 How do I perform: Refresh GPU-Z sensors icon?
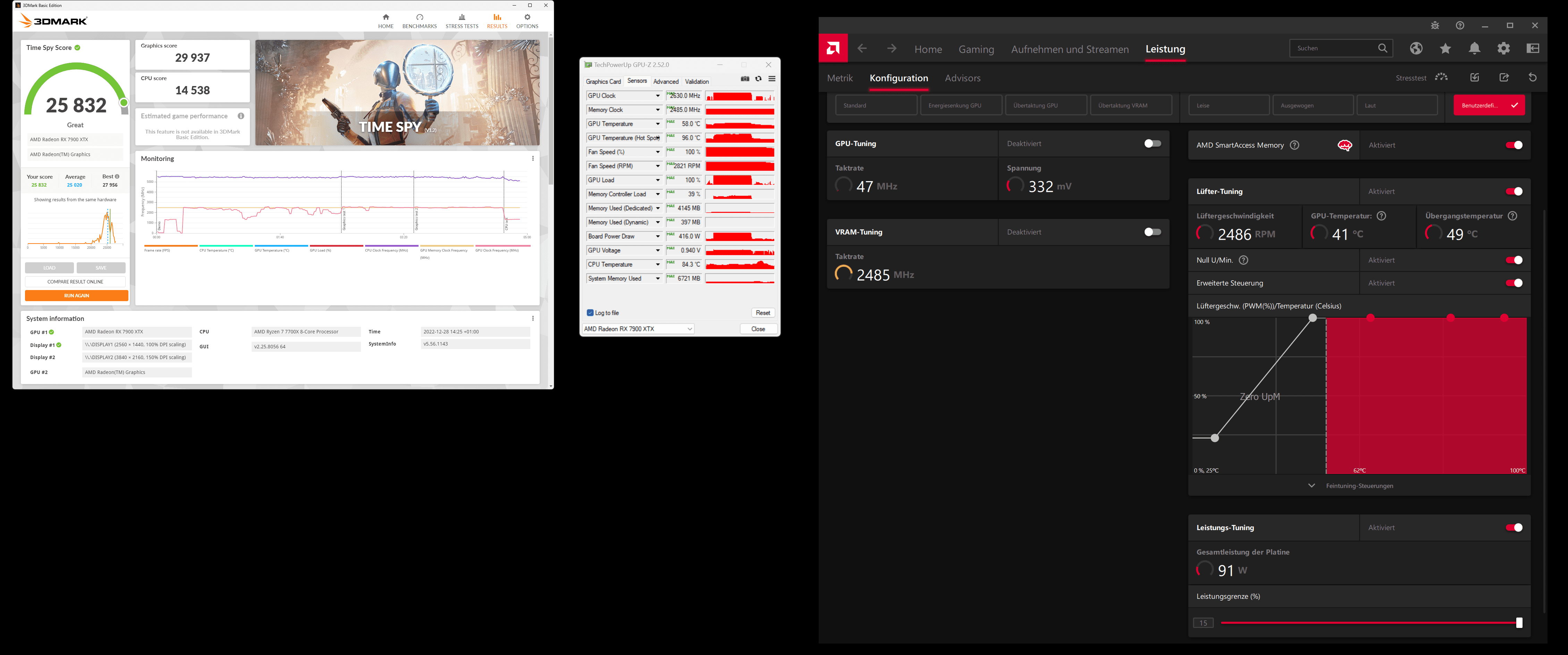pyautogui.click(x=758, y=79)
